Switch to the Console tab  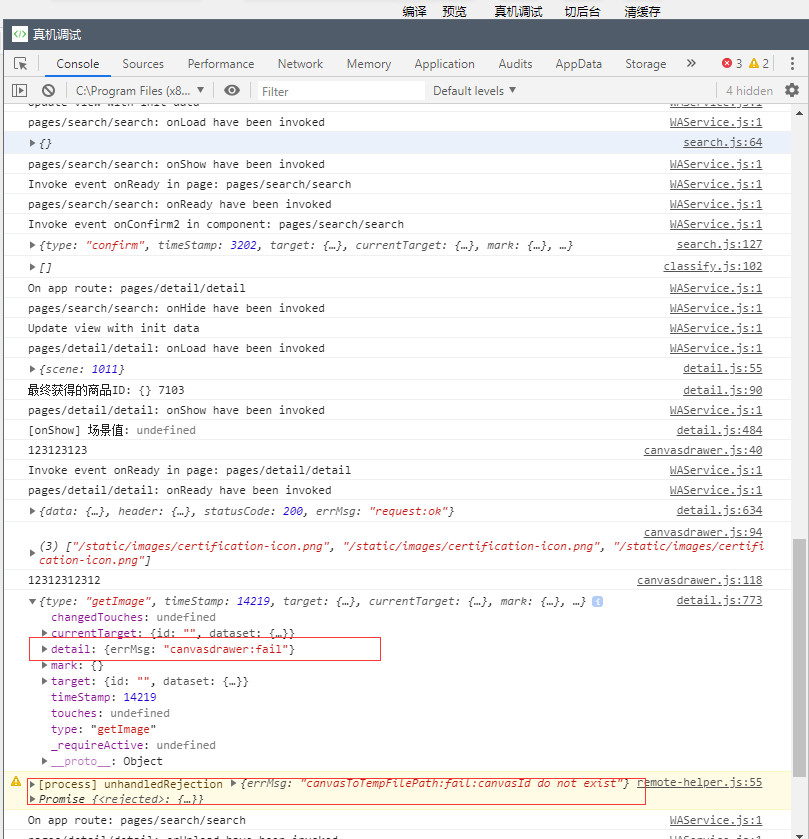pos(78,64)
